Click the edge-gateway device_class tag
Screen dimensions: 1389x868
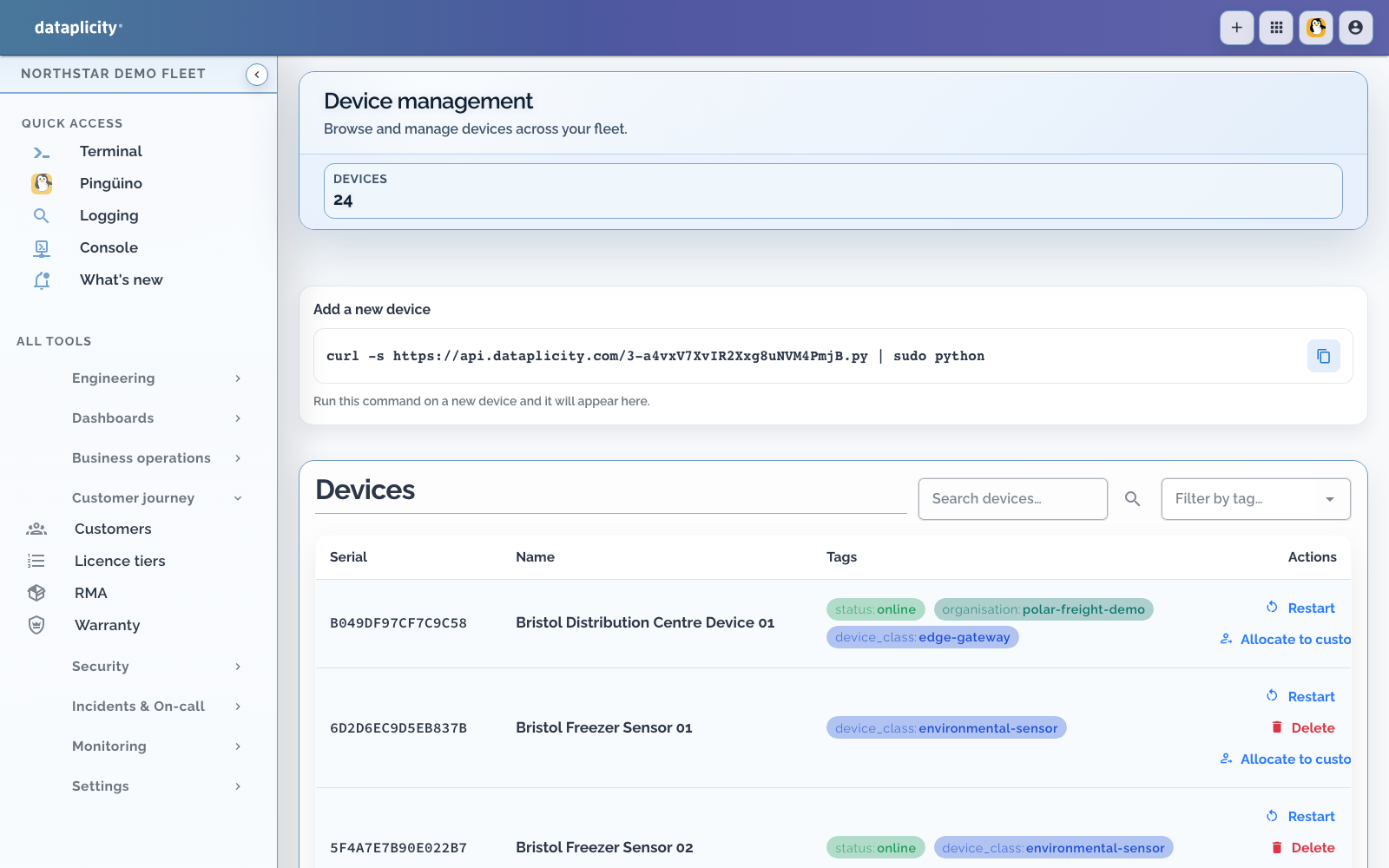(922, 637)
